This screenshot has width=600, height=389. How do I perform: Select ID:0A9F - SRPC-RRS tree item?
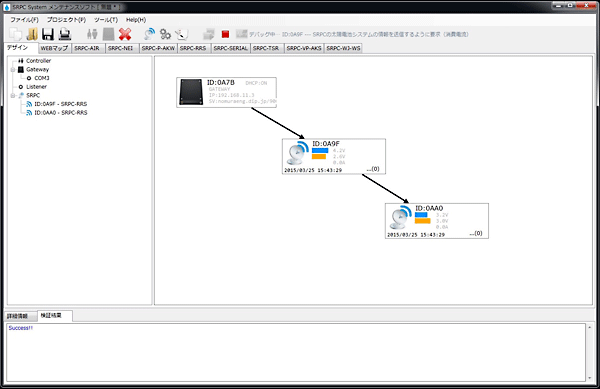[x=60, y=104]
